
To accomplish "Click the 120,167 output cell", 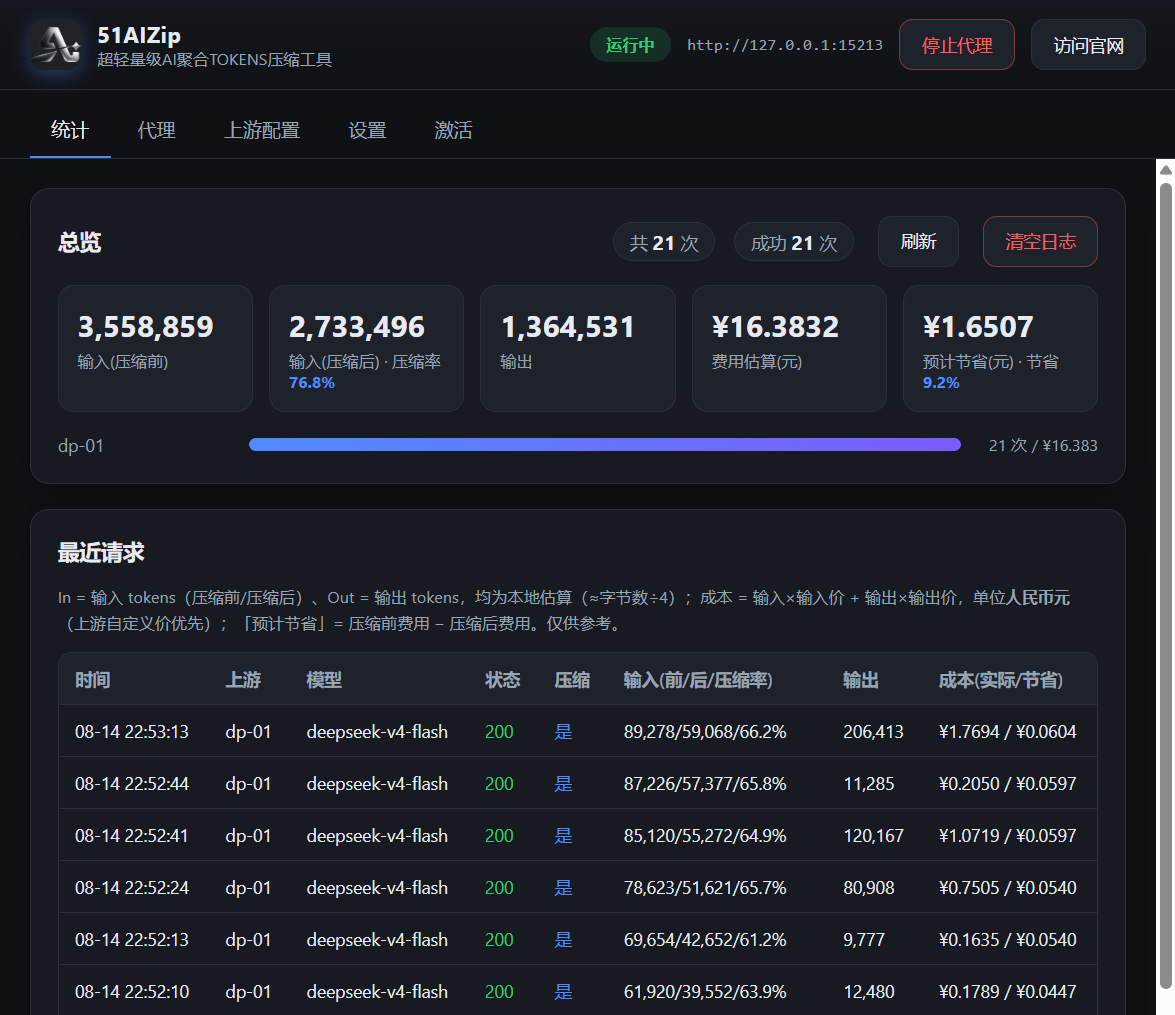I will click(873, 835).
